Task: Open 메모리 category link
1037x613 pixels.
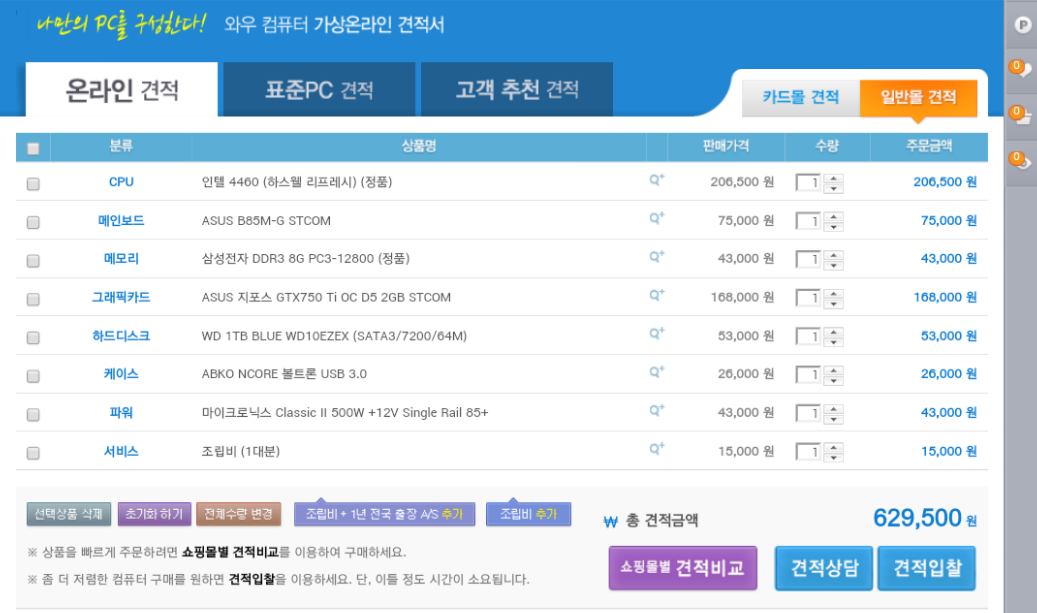Action: pos(121,259)
